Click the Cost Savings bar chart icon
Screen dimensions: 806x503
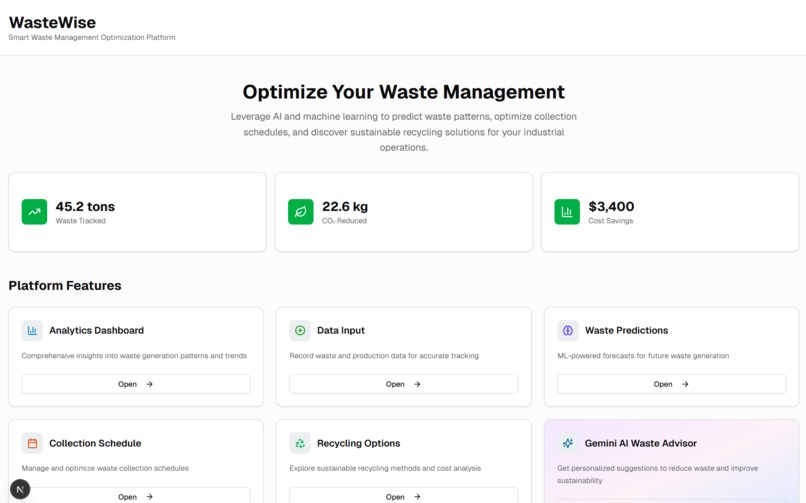click(567, 212)
